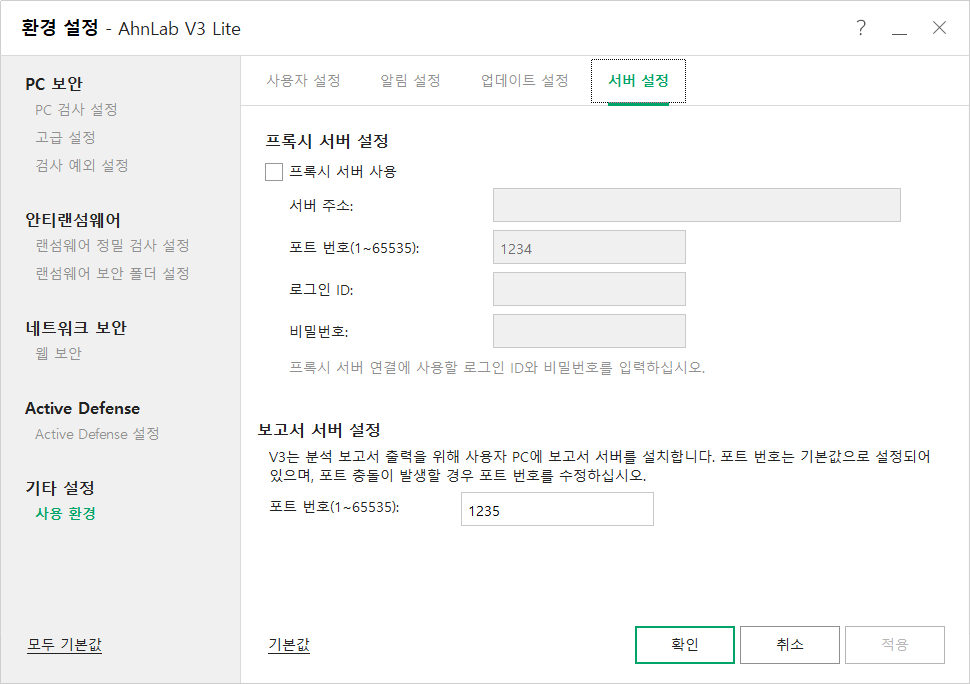This screenshot has width=970, height=684.
Task: Select the 서버 설정 tab
Action: click(638, 81)
